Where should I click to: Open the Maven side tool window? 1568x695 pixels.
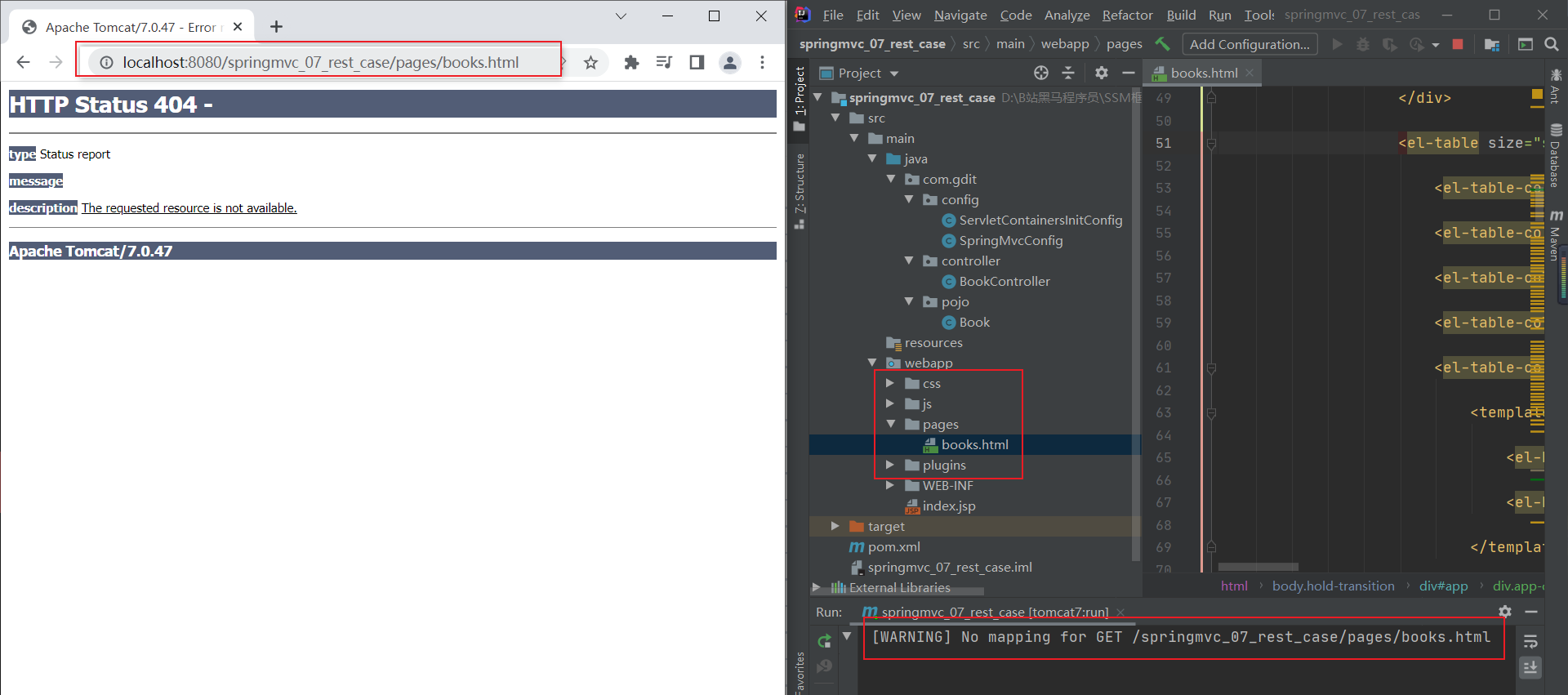click(1555, 235)
